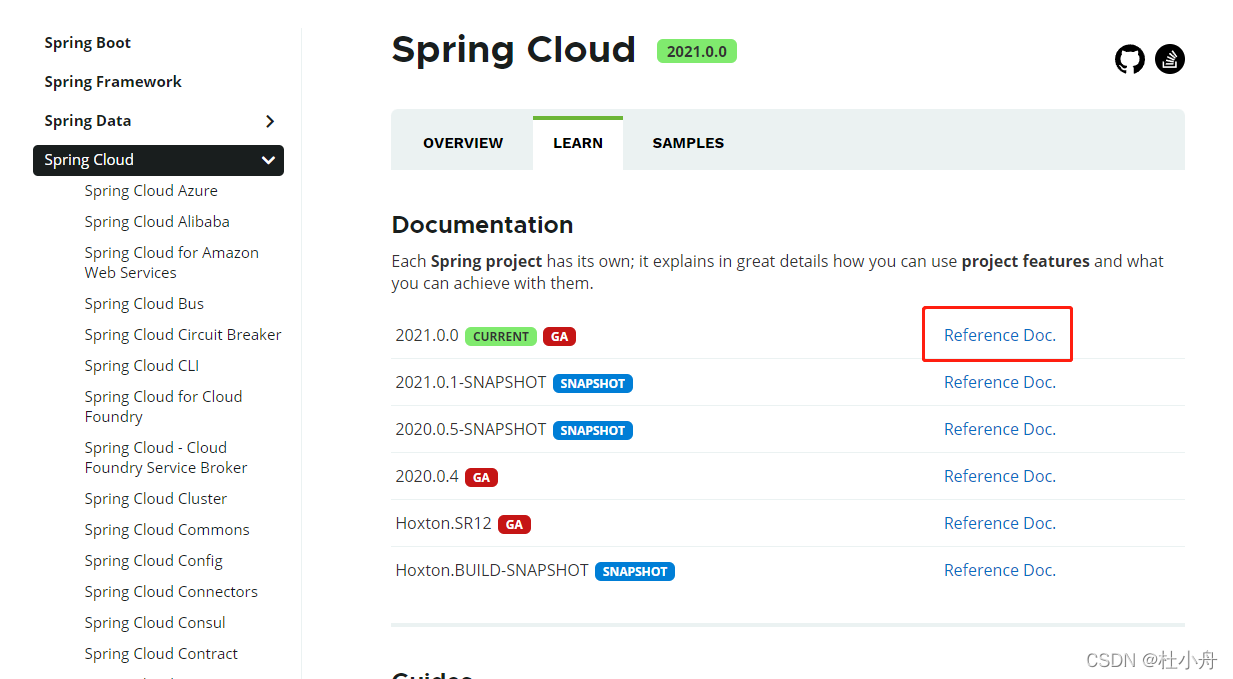Open Spring Cloud Config project

(x=154, y=561)
